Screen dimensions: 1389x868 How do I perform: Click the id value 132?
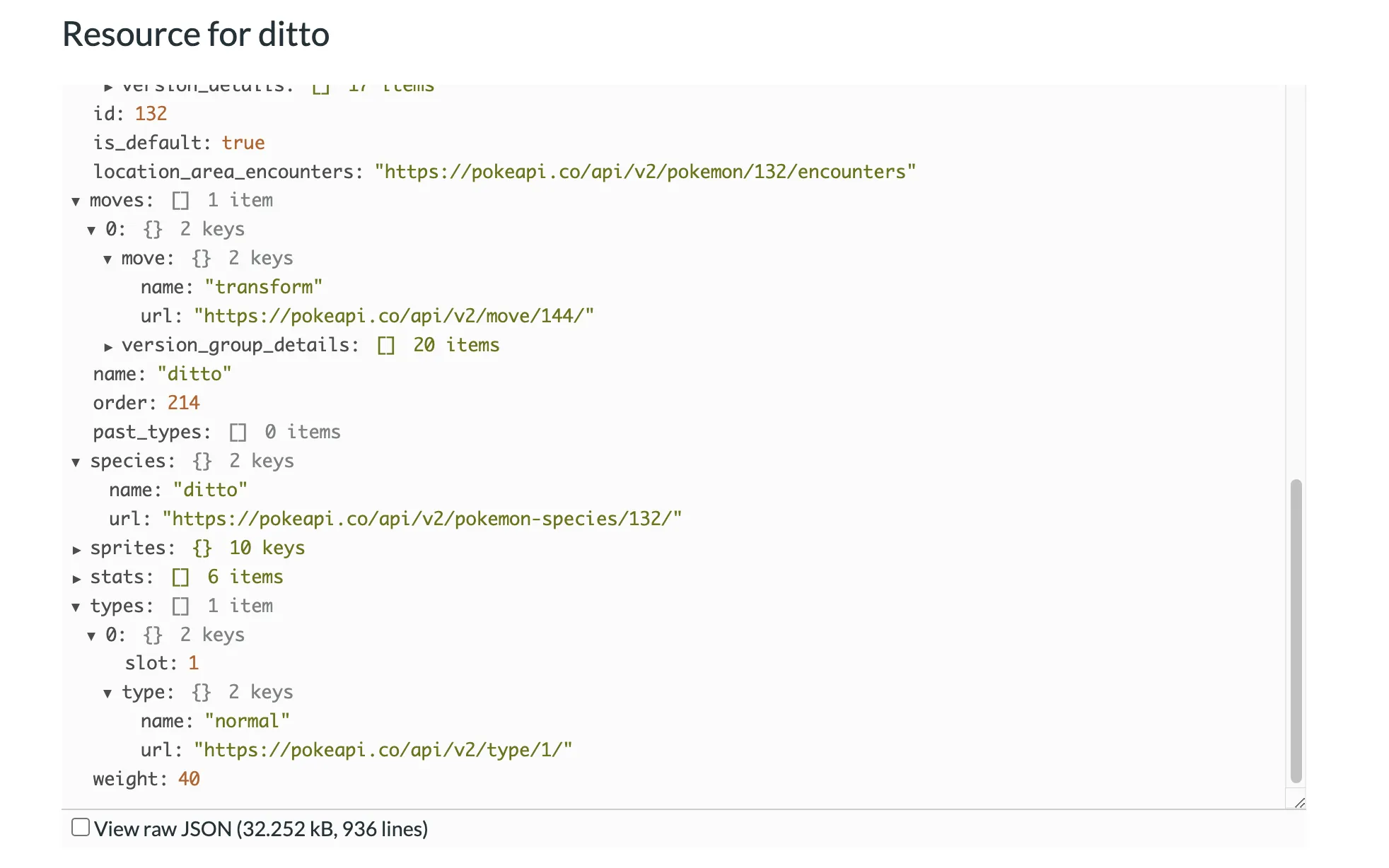tap(151, 114)
